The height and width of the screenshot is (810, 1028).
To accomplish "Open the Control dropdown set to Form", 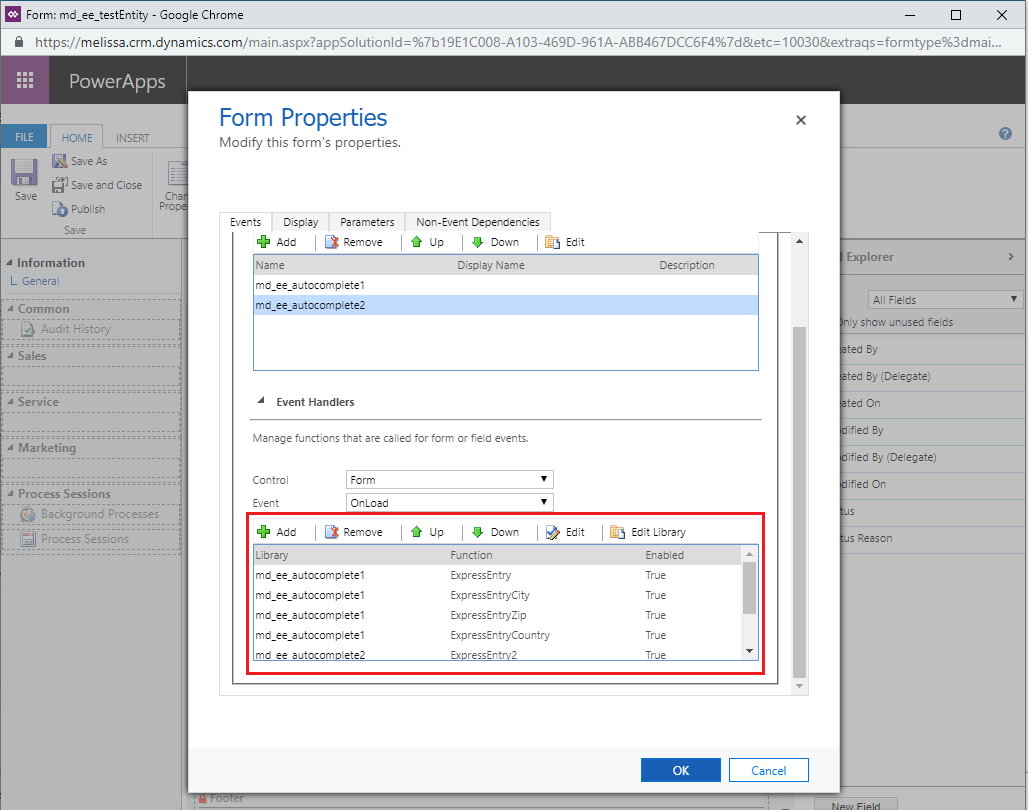I will (x=449, y=480).
